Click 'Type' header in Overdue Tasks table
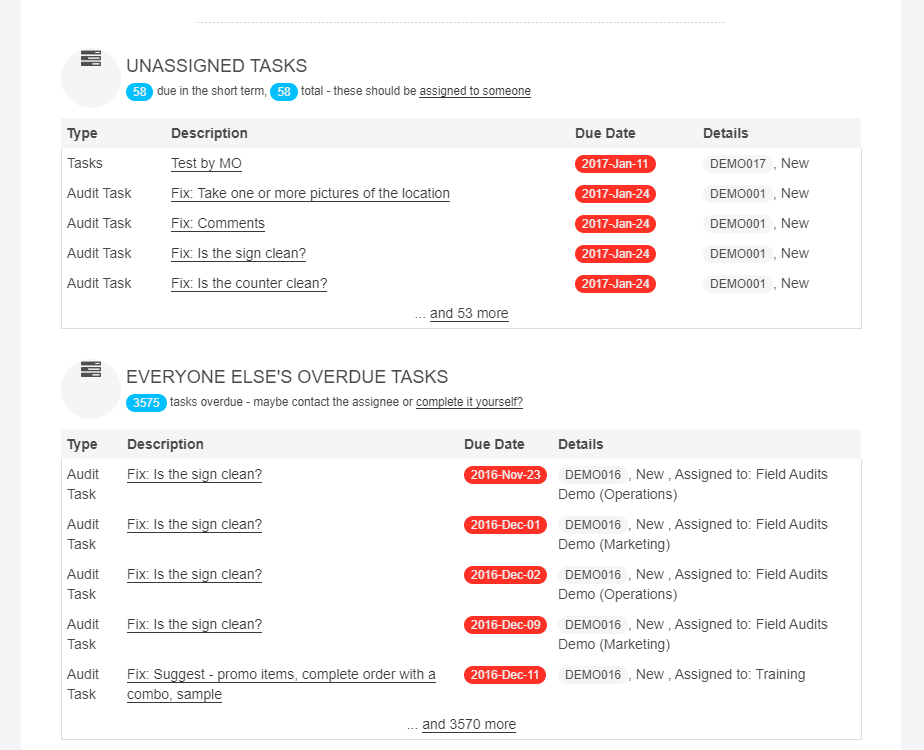Viewport: 924px width, 750px height. coord(82,444)
